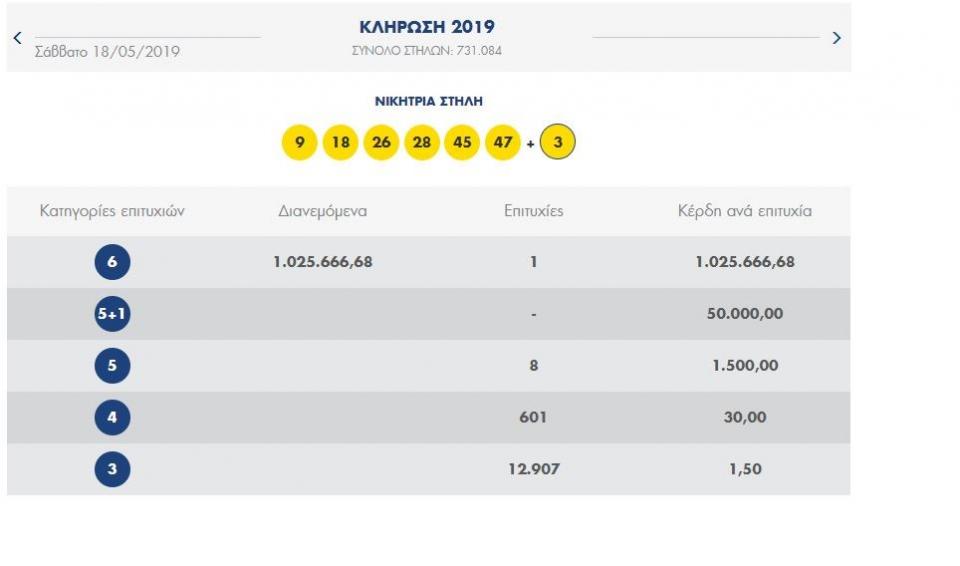Click the Διανεμόμενα column header
This screenshot has width=960, height=566.
323,211
